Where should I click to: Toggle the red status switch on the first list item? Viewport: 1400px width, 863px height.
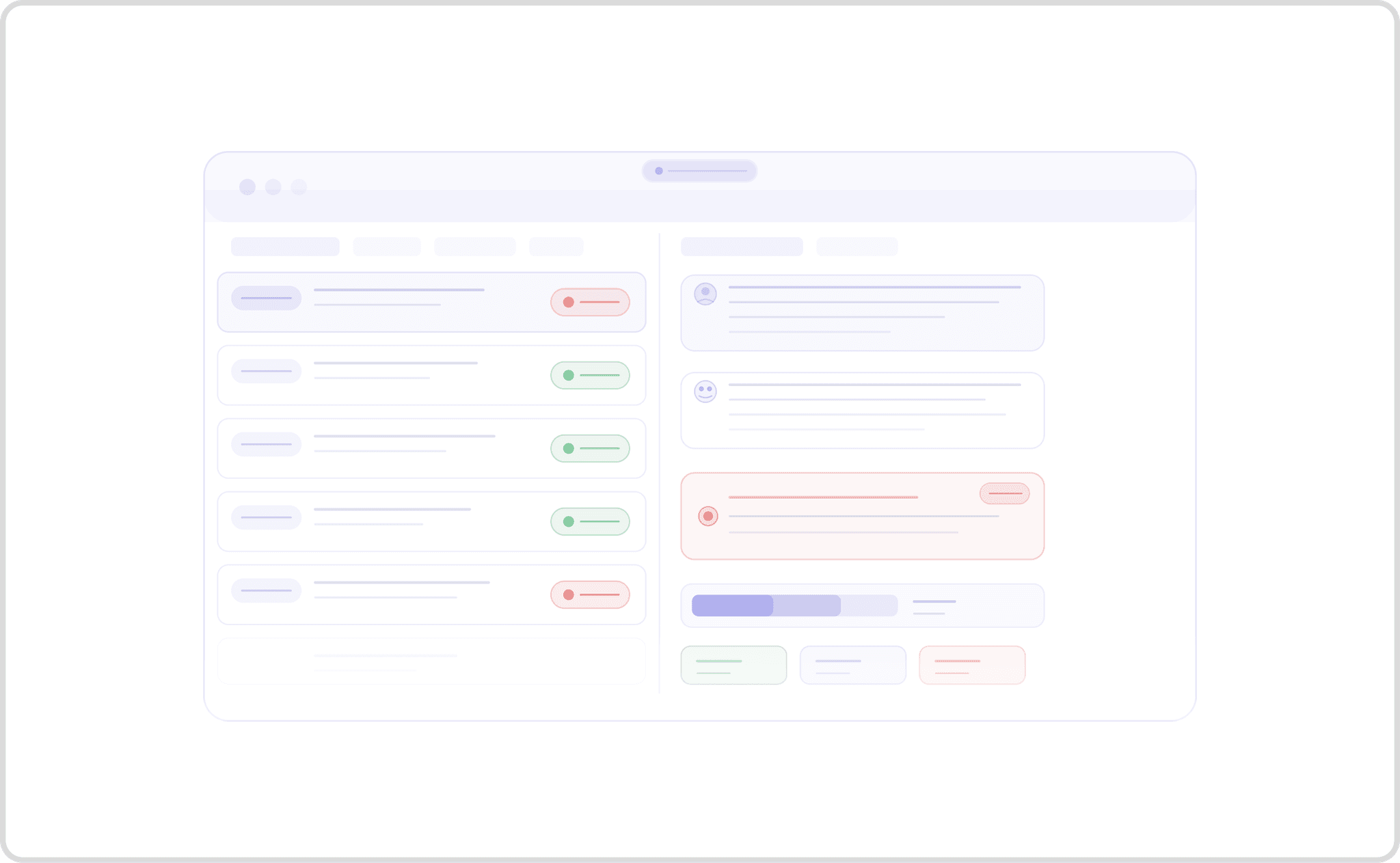click(589, 301)
